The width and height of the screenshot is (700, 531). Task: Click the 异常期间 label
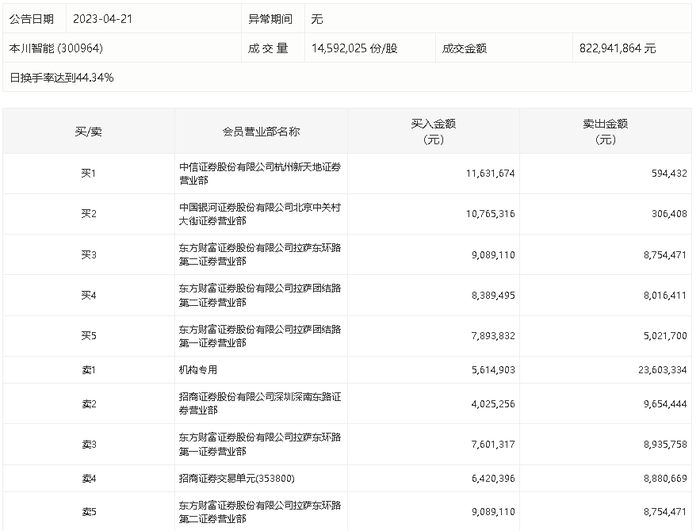click(x=270, y=19)
